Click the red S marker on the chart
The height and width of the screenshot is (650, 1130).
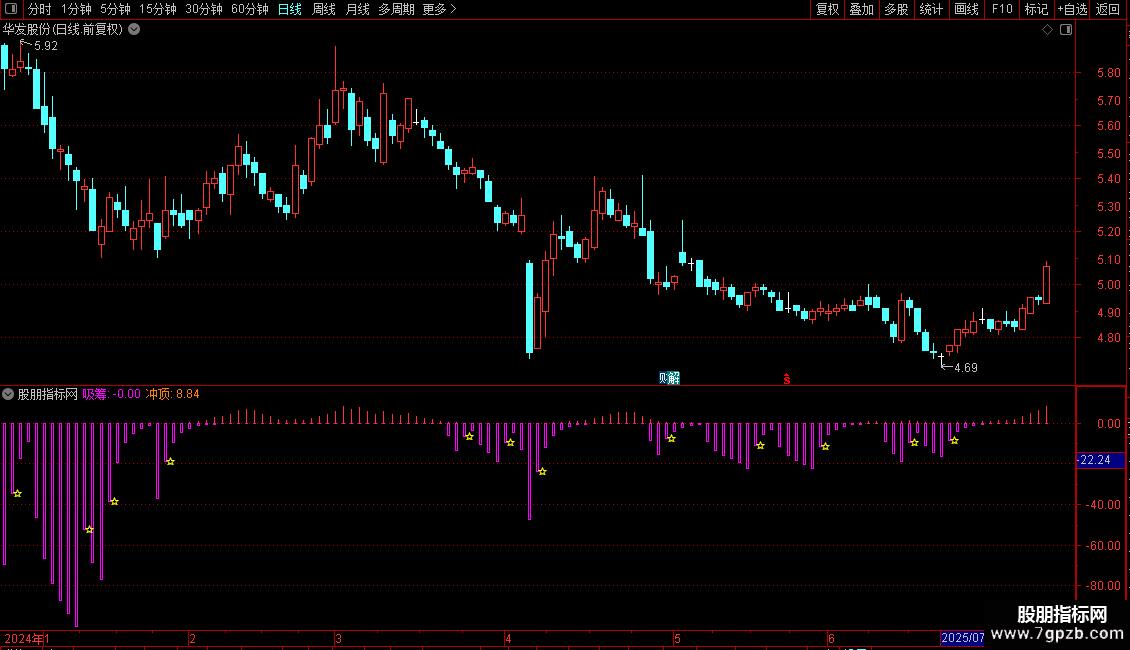pyautogui.click(x=787, y=379)
